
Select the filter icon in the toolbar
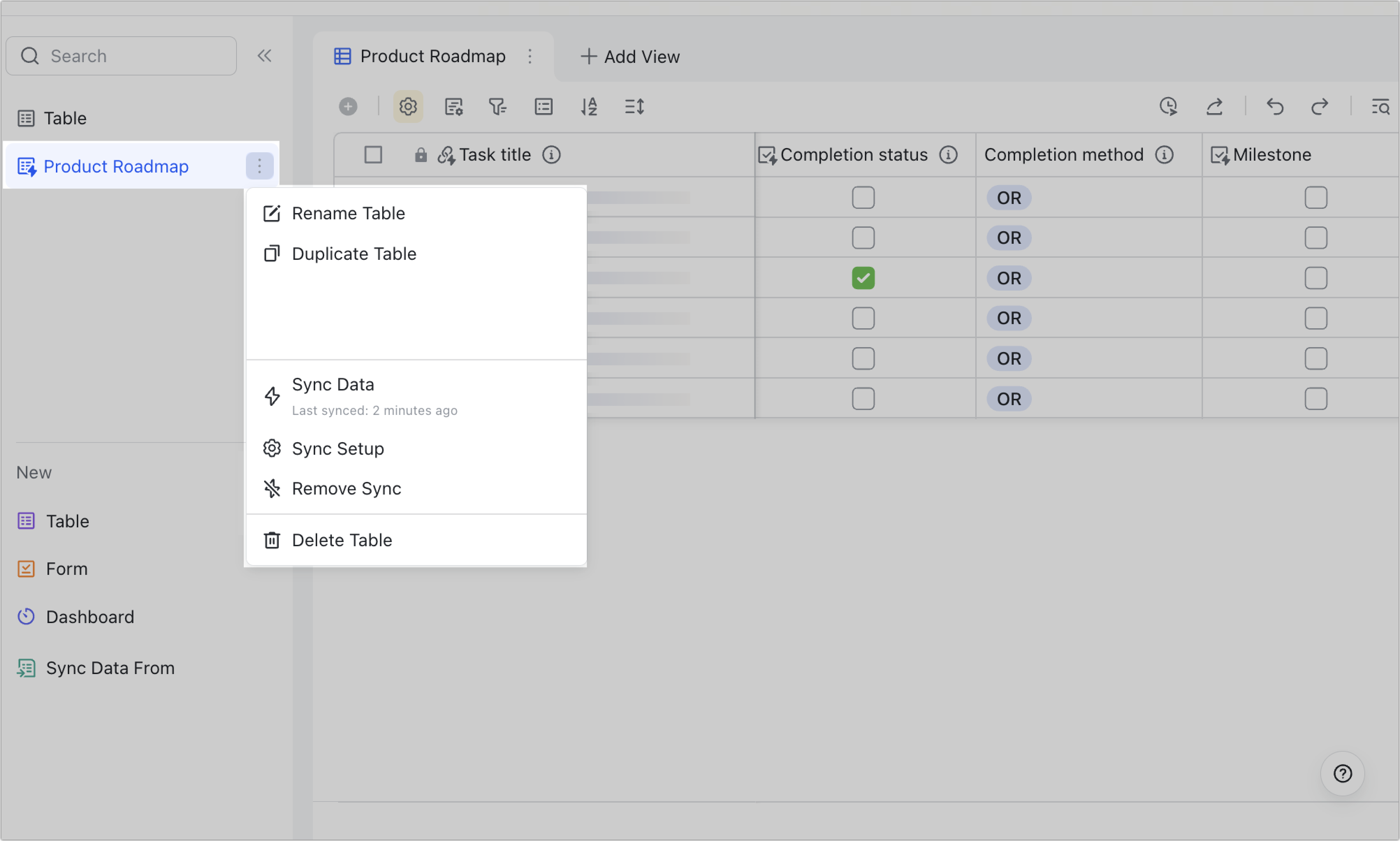[x=498, y=107]
